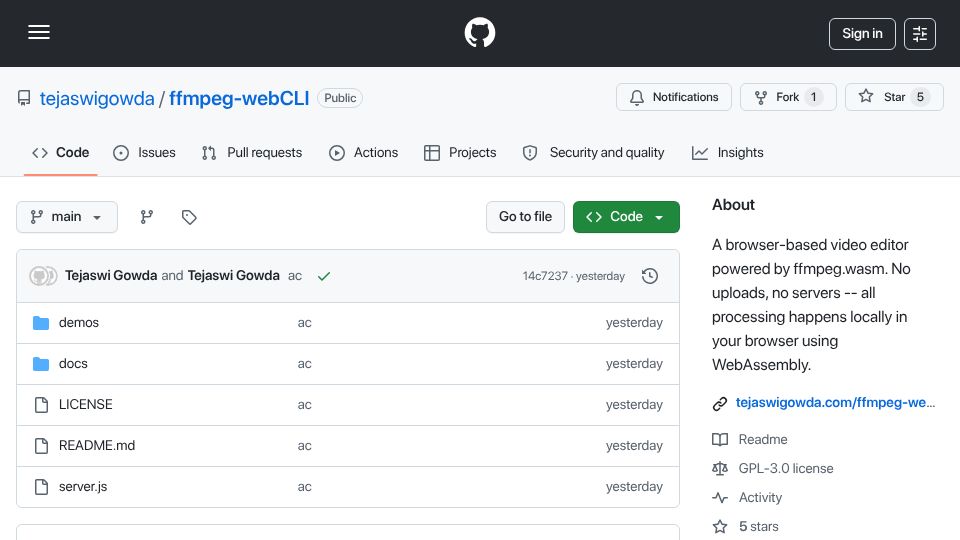
Task: Click the server.js file icon
Action: pyautogui.click(x=41, y=487)
